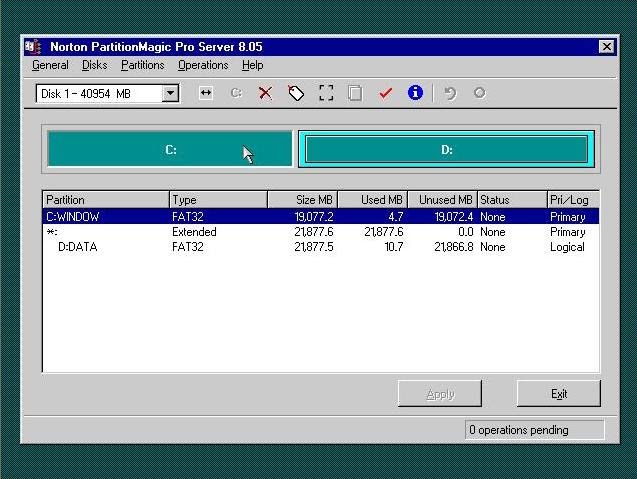The width and height of the screenshot is (637, 479).
Task: Open the Help menu
Action: pos(253,65)
